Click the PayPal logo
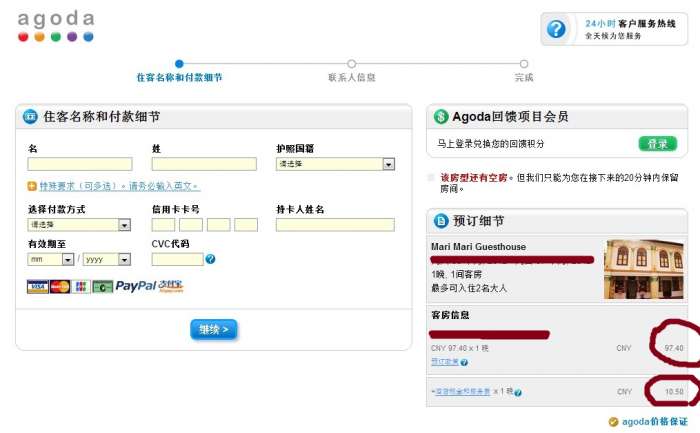The width and height of the screenshot is (700, 433). (x=136, y=286)
